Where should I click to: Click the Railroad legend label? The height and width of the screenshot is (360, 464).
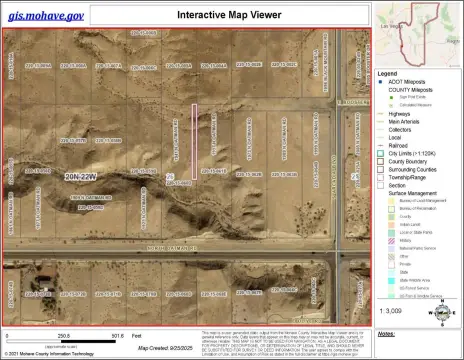tap(398, 146)
